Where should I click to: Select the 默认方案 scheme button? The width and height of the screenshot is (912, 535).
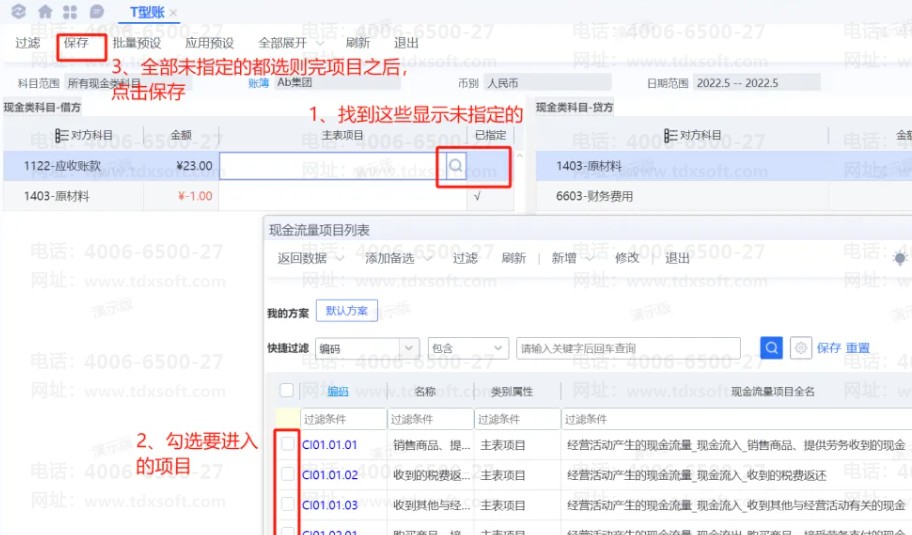tap(347, 311)
